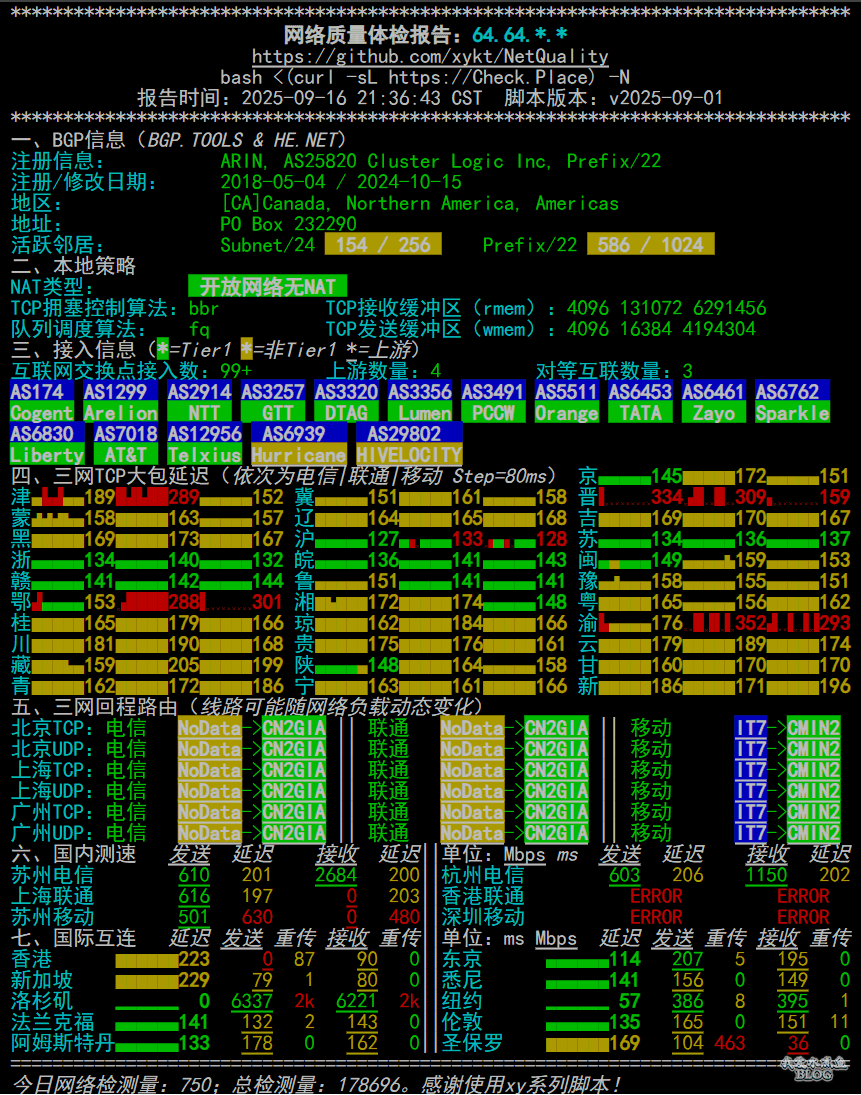This screenshot has height=1095, width=861.
Task: Click the 上游数量 value 4
Action: [x=436, y=370]
